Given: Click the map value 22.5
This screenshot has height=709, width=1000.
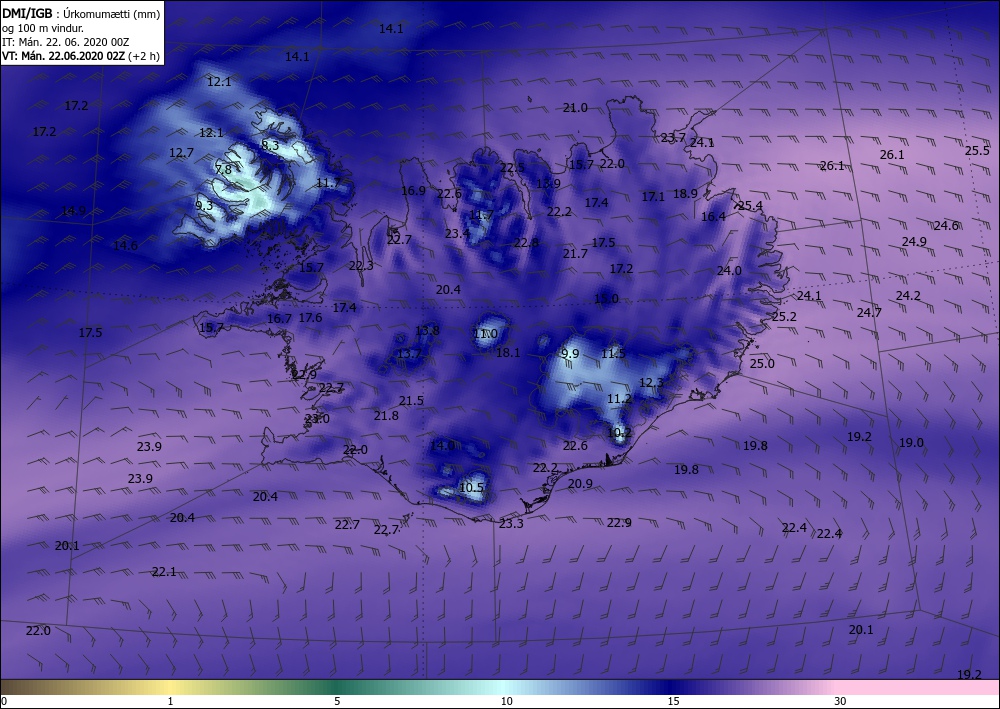Looking at the screenshot, I should pyautogui.click(x=512, y=168).
